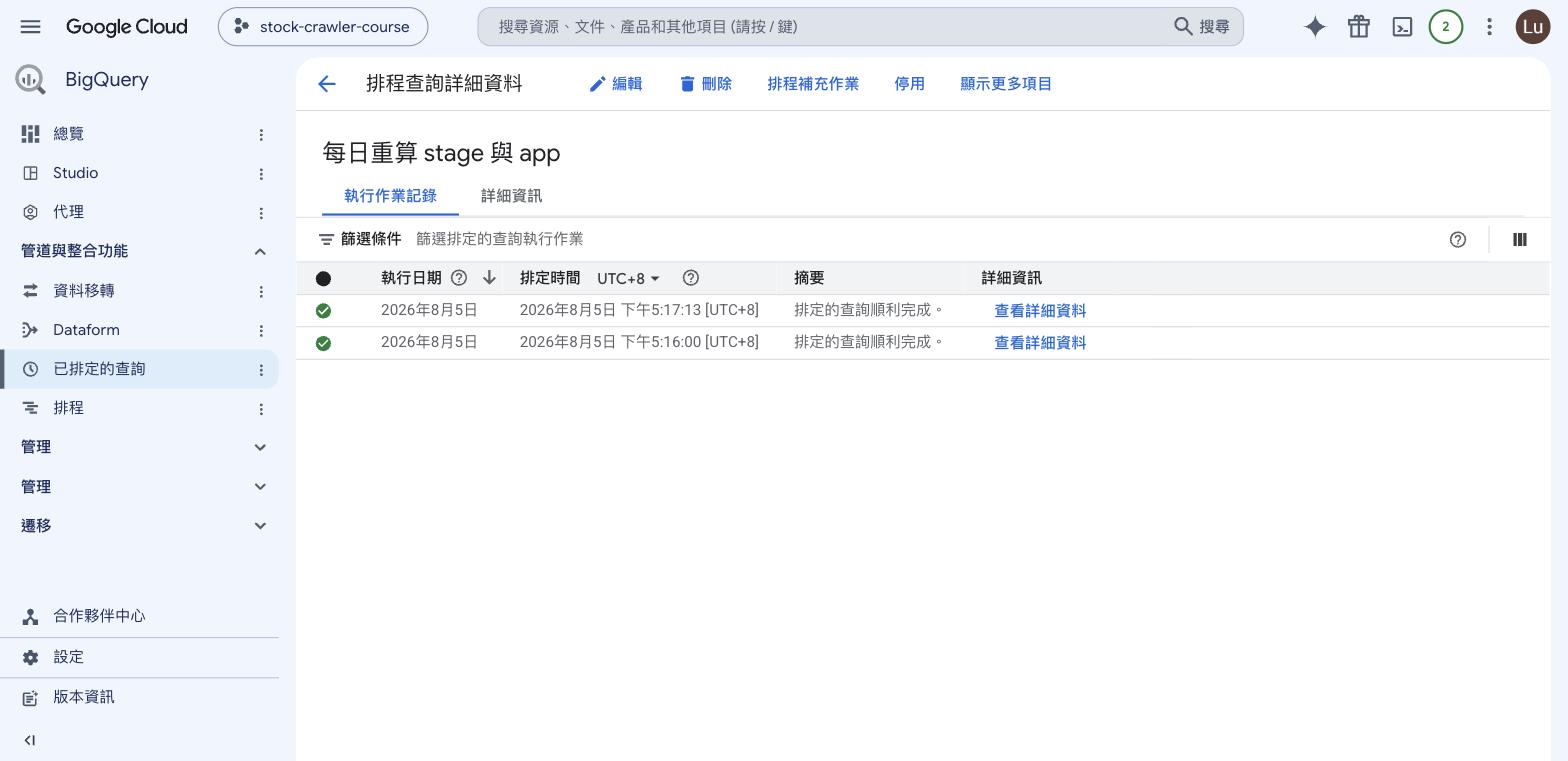Click 排程補充作業 button
1568x761 pixels.
pyautogui.click(x=813, y=84)
